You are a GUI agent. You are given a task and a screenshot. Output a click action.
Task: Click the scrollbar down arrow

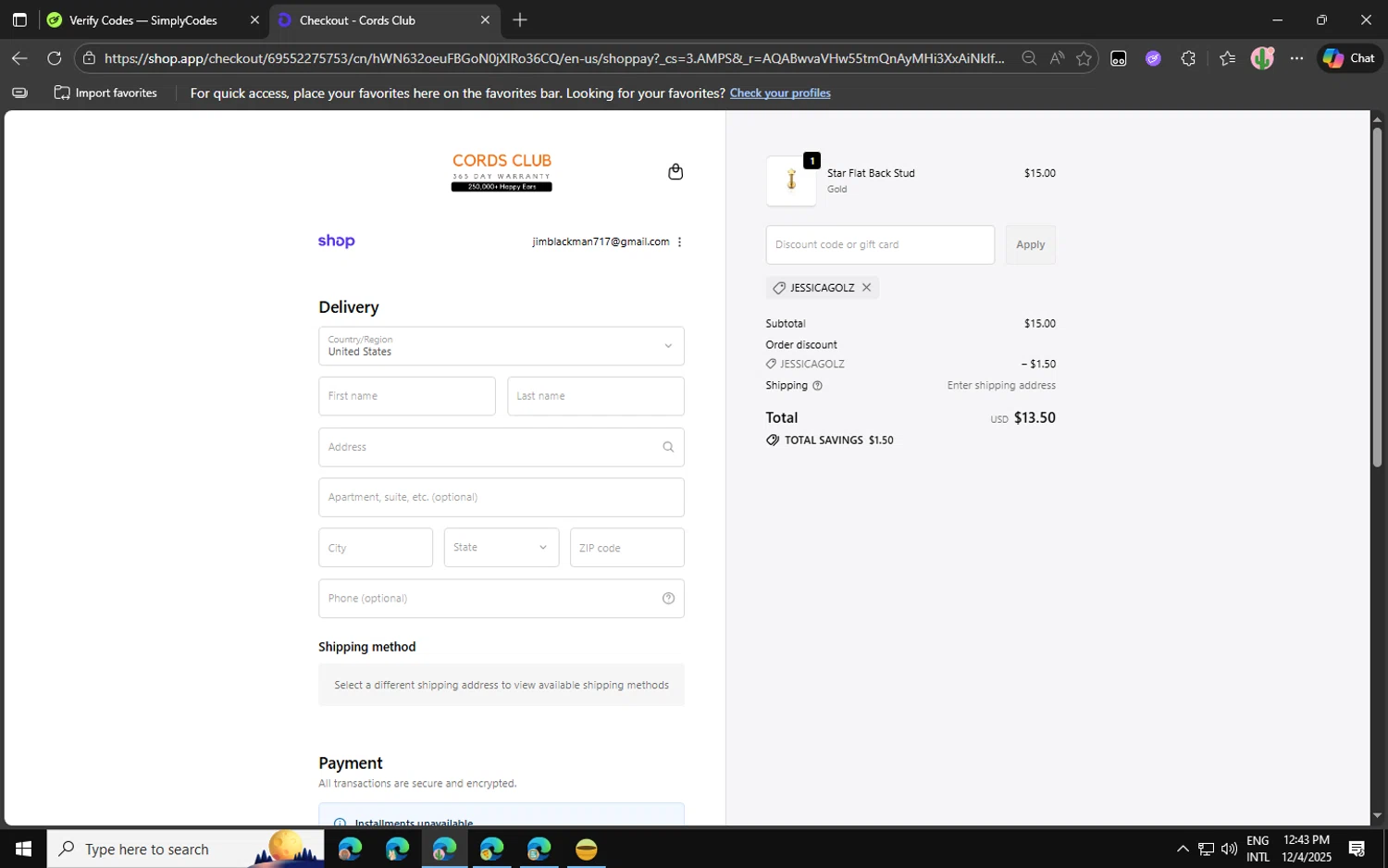click(x=1377, y=816)
